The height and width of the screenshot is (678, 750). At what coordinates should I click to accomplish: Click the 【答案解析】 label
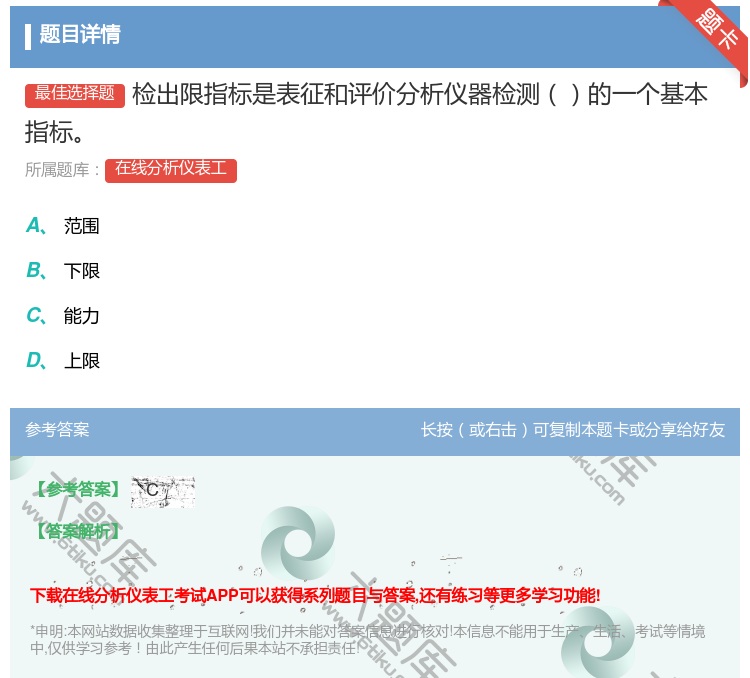78,531
